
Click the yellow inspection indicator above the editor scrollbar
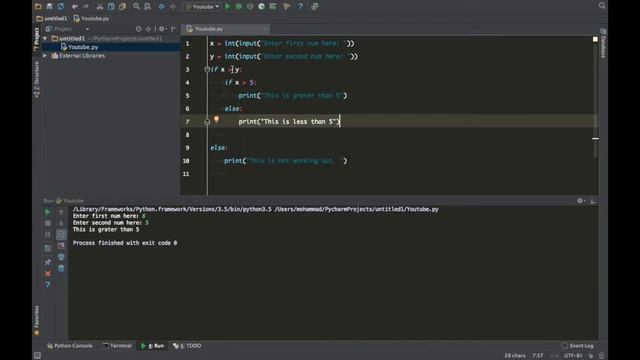[595, 39]
